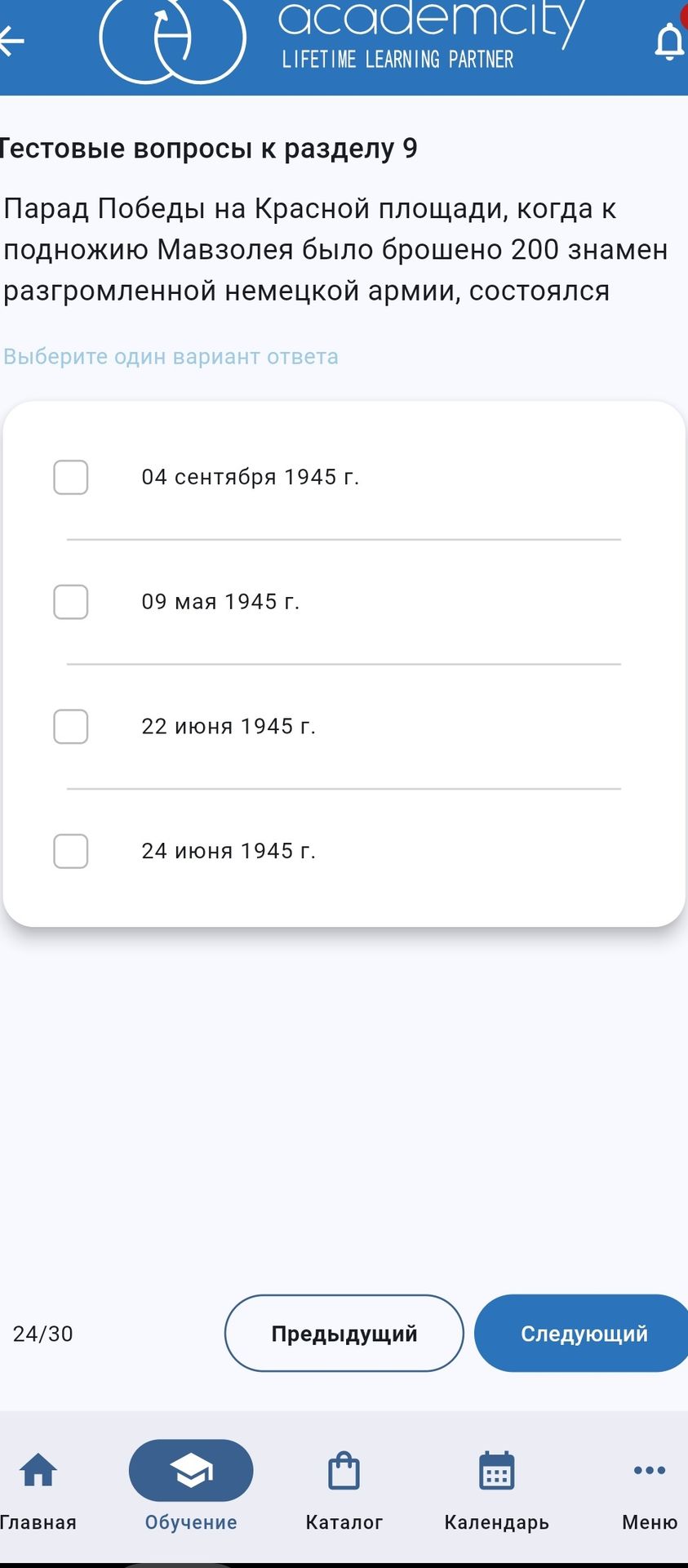The image size is (688, 1568).
Task: Check the 09 мая 1945 г. checkbox
Action: coord(71,602)
